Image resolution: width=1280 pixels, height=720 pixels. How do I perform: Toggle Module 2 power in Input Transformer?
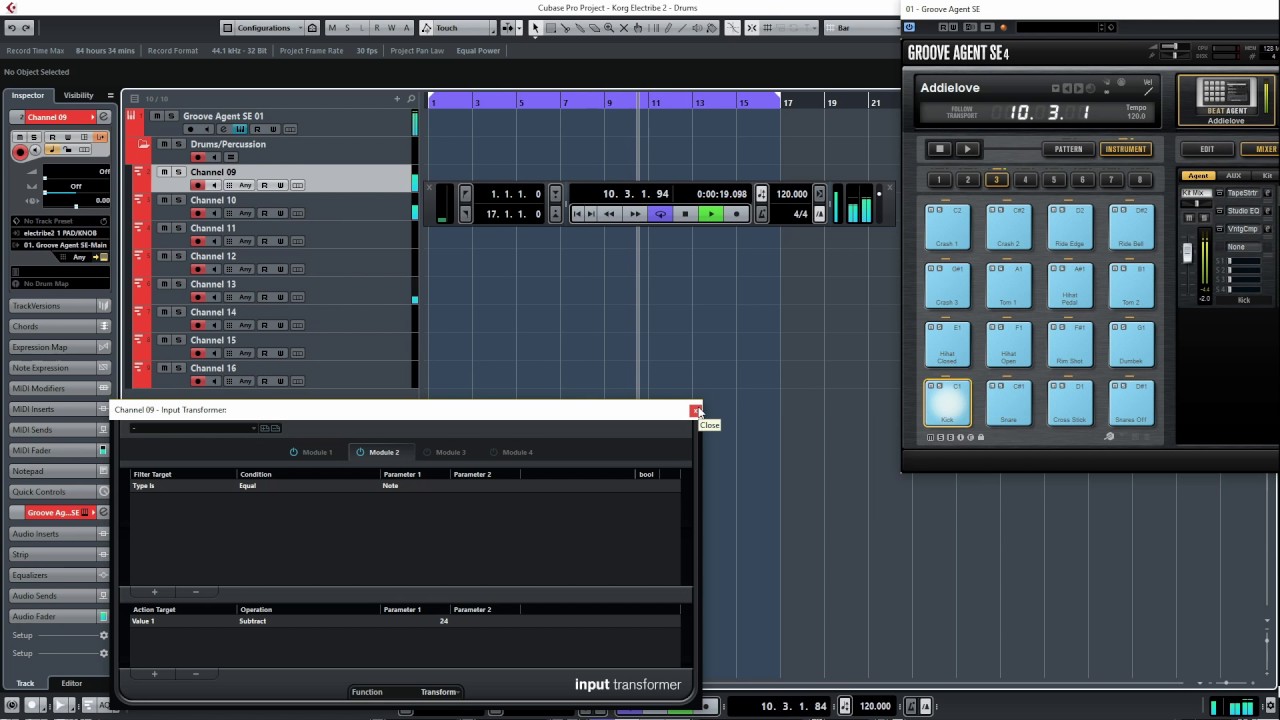[360, 452]
